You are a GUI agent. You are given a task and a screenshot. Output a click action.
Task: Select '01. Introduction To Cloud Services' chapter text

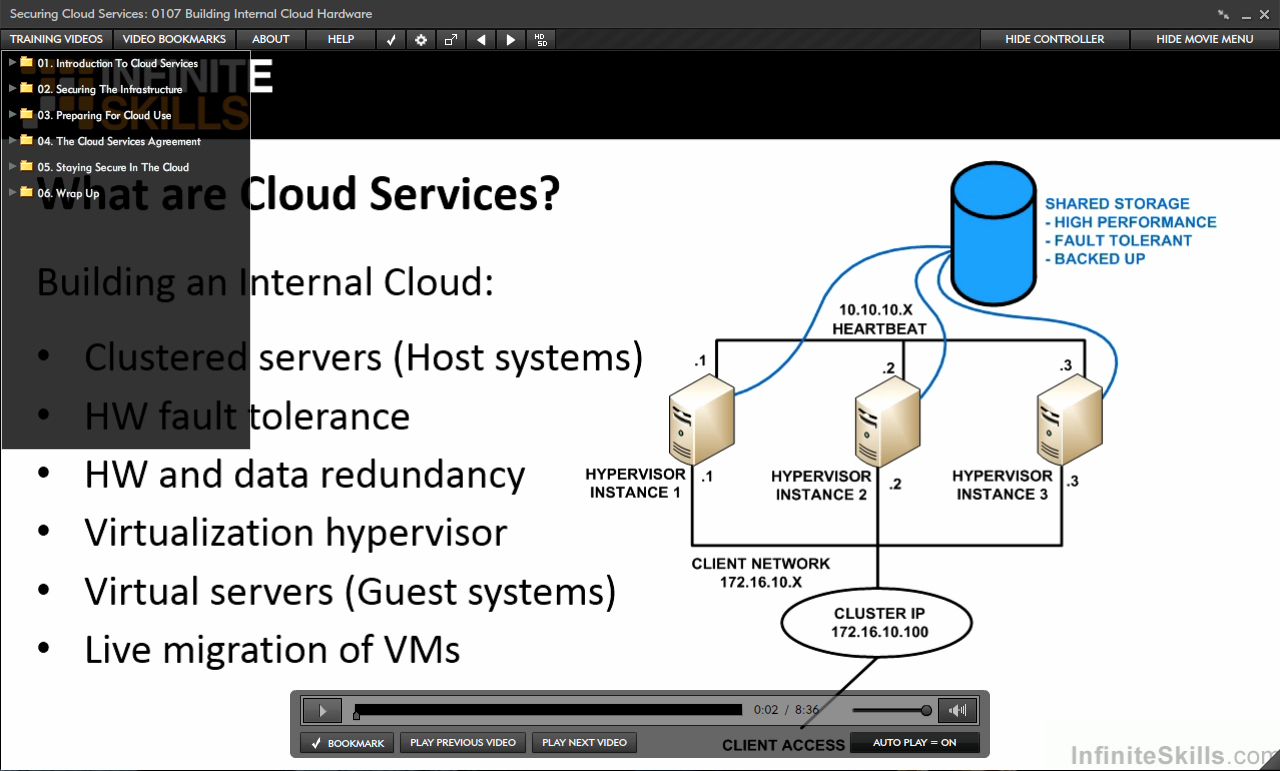point(118,63)
